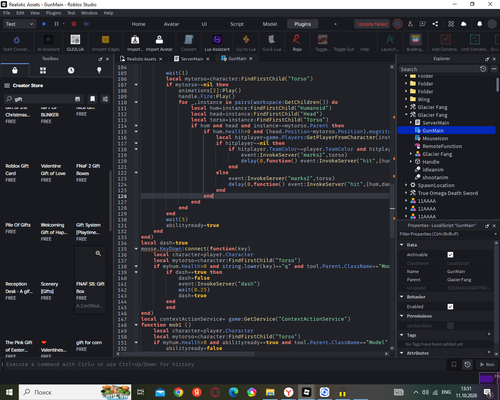Click the Explorer search field
The image size is (500, 400).
439,69
